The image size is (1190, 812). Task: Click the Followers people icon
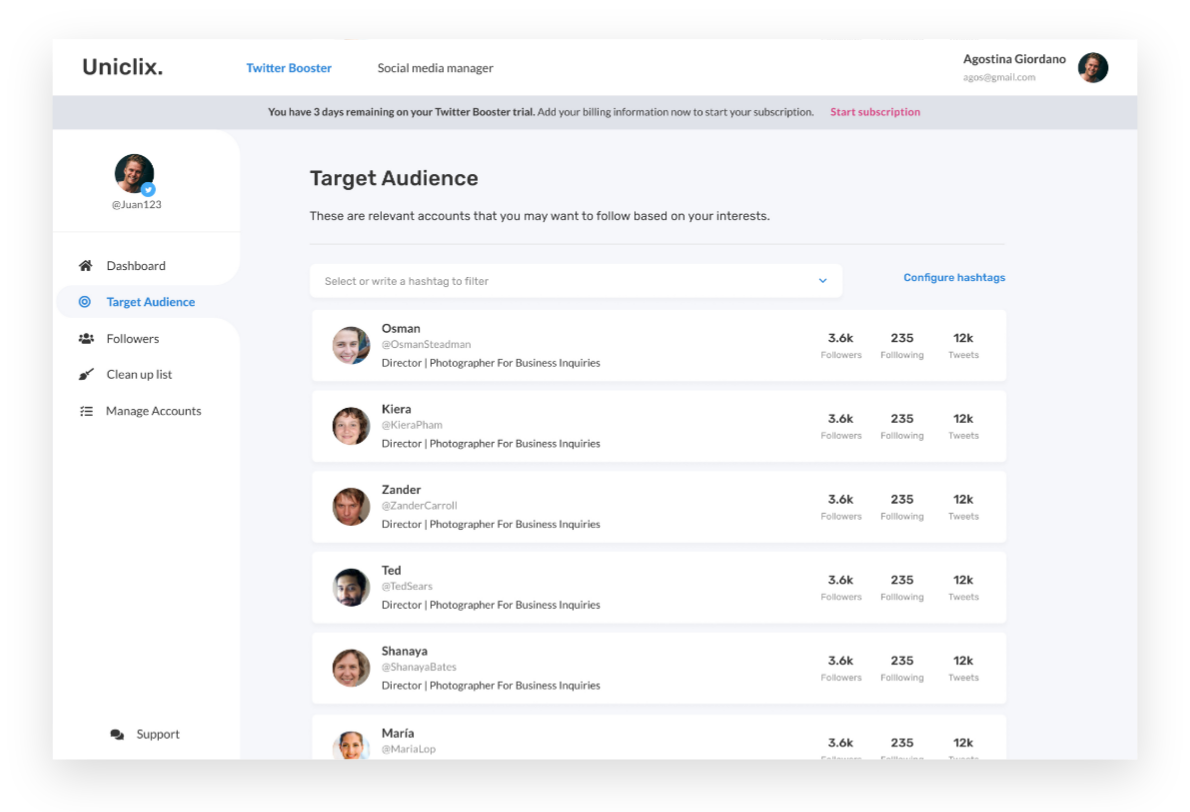pyautogui.click(x=87, y=338)
